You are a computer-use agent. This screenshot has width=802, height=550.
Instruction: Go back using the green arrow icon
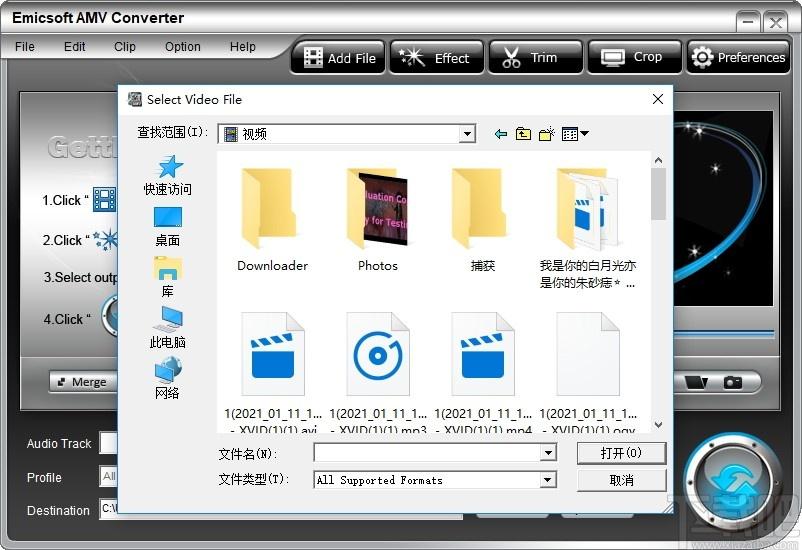501,134
